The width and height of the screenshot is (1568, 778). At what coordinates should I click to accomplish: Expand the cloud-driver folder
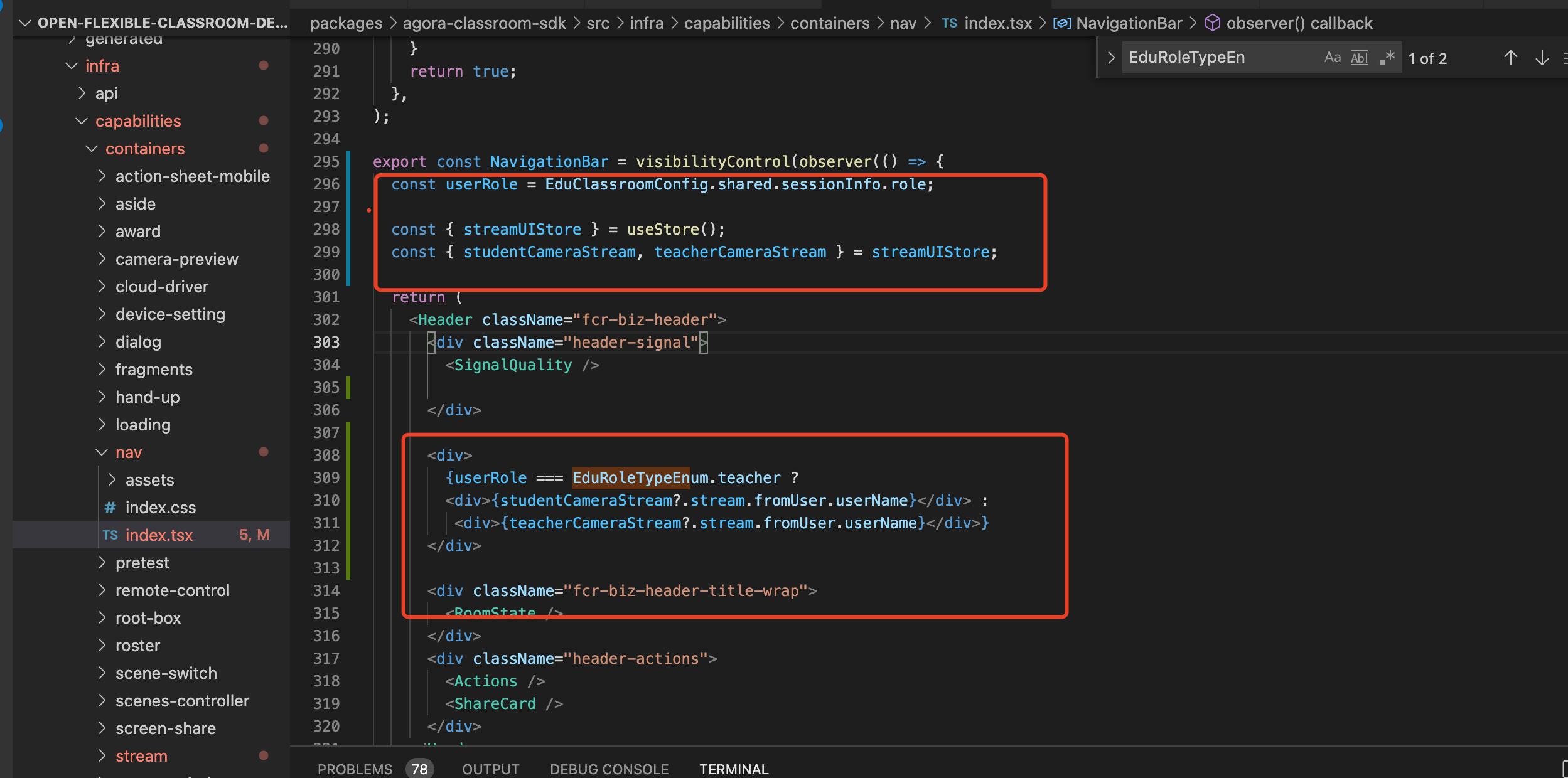102,287
